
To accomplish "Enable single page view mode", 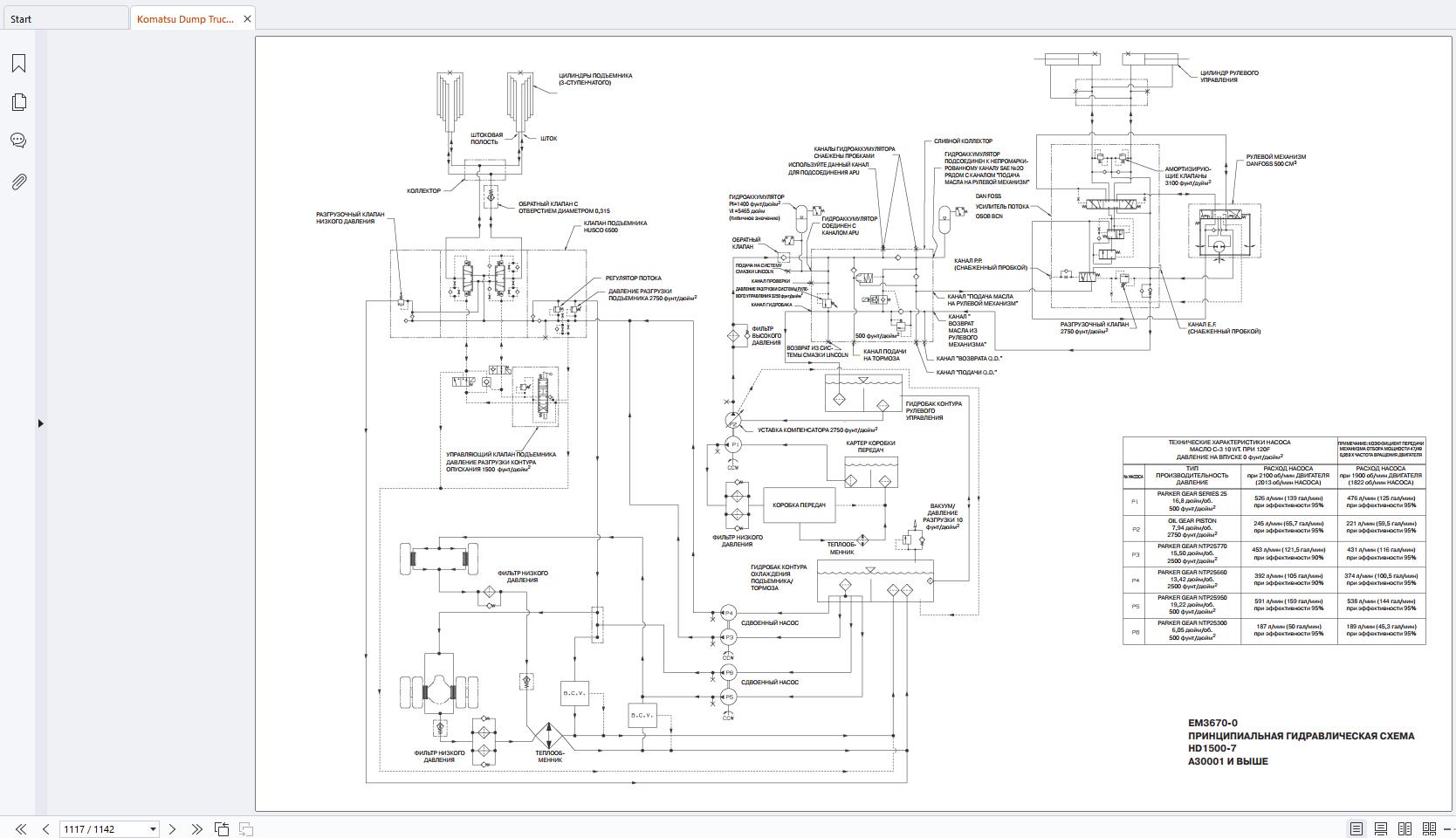I will [1356, 828].
